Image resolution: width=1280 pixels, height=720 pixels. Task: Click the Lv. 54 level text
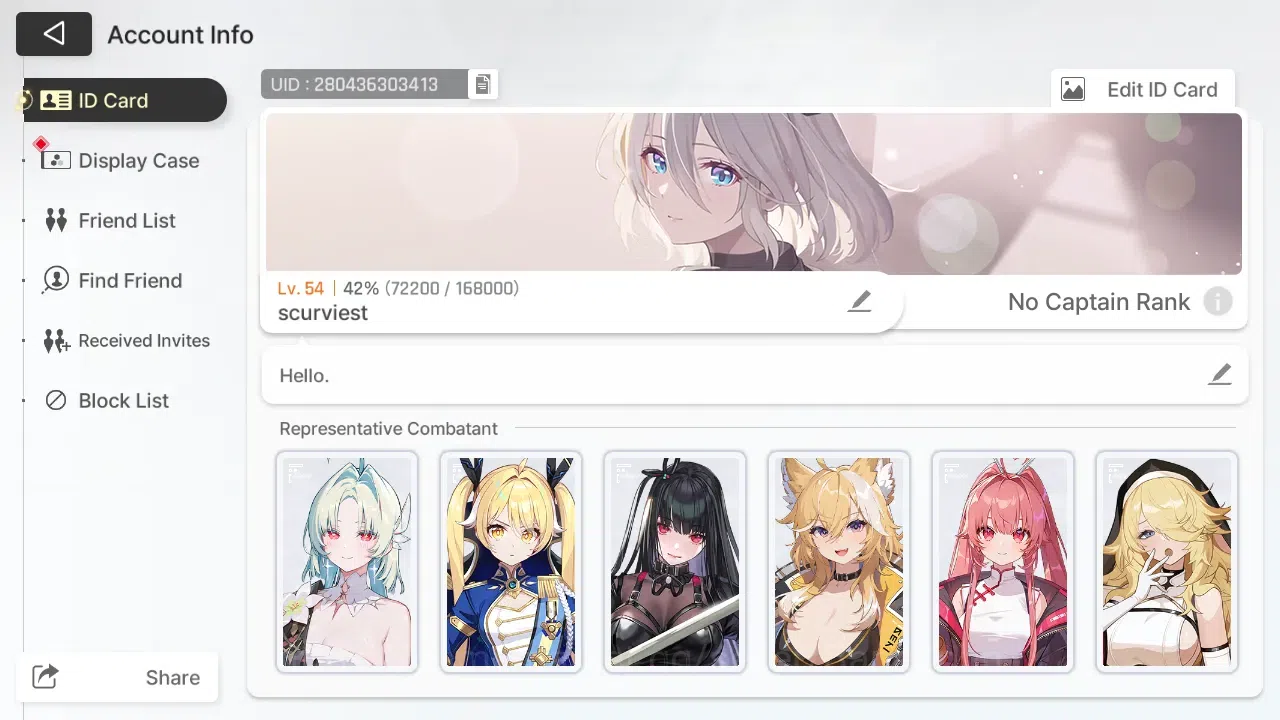301,288
